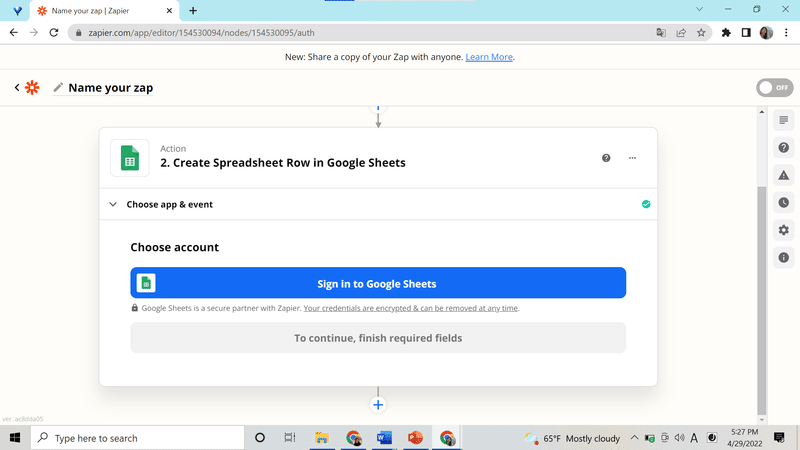Open the warning triangle sidebar icon

tap(784, 176)
